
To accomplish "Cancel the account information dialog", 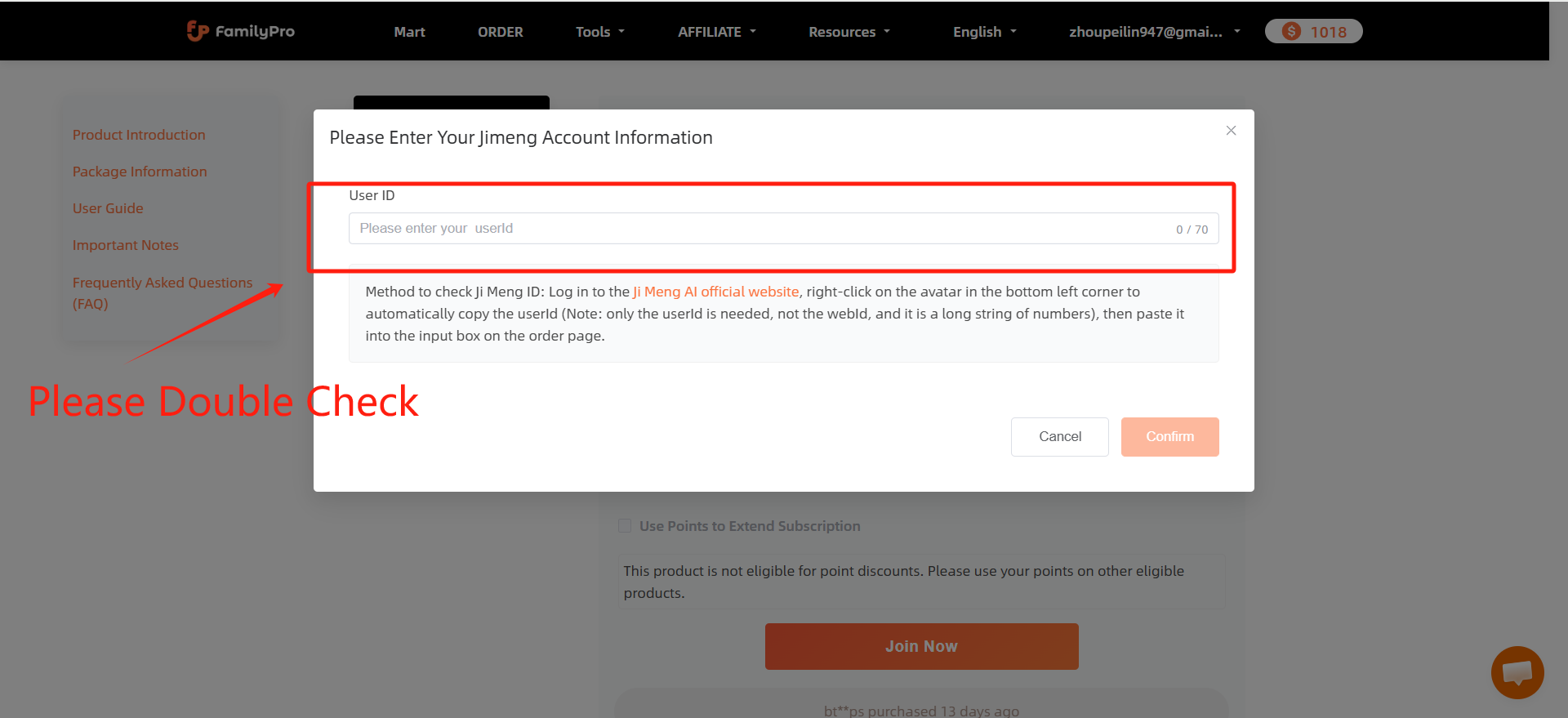I will (1059, 437).
